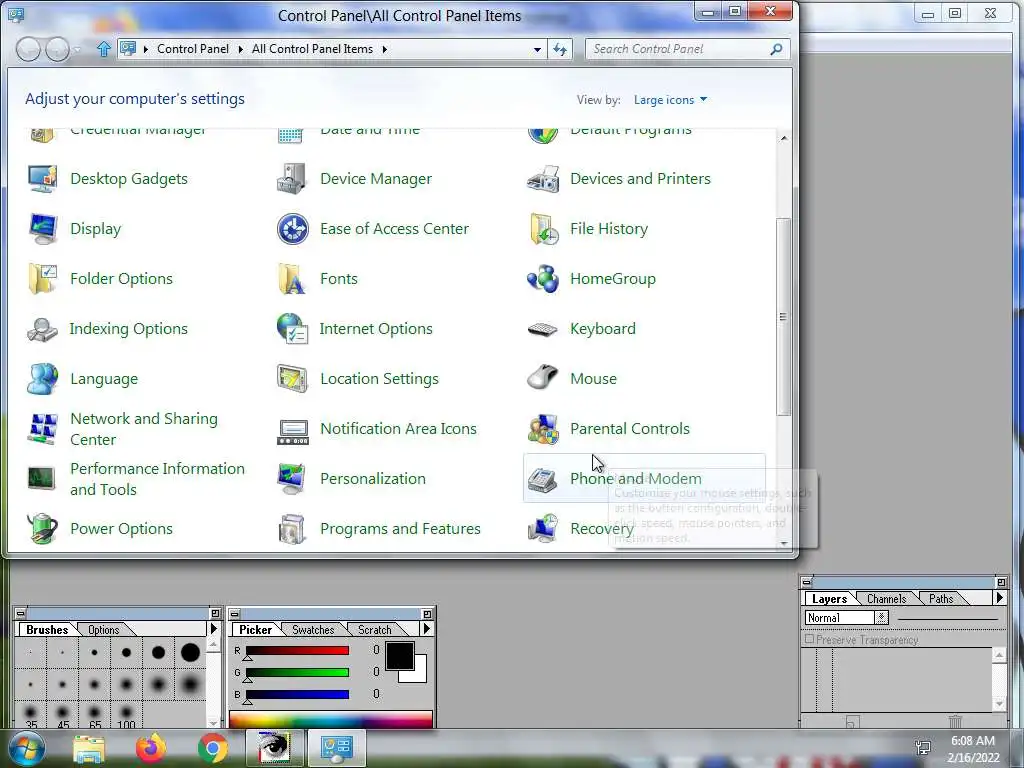Image resolution: width=1024 pixels, height=768 pixels.
Task: Toggle Preserve Transparency checkbox in Layers panel
Action: point(810,639)
